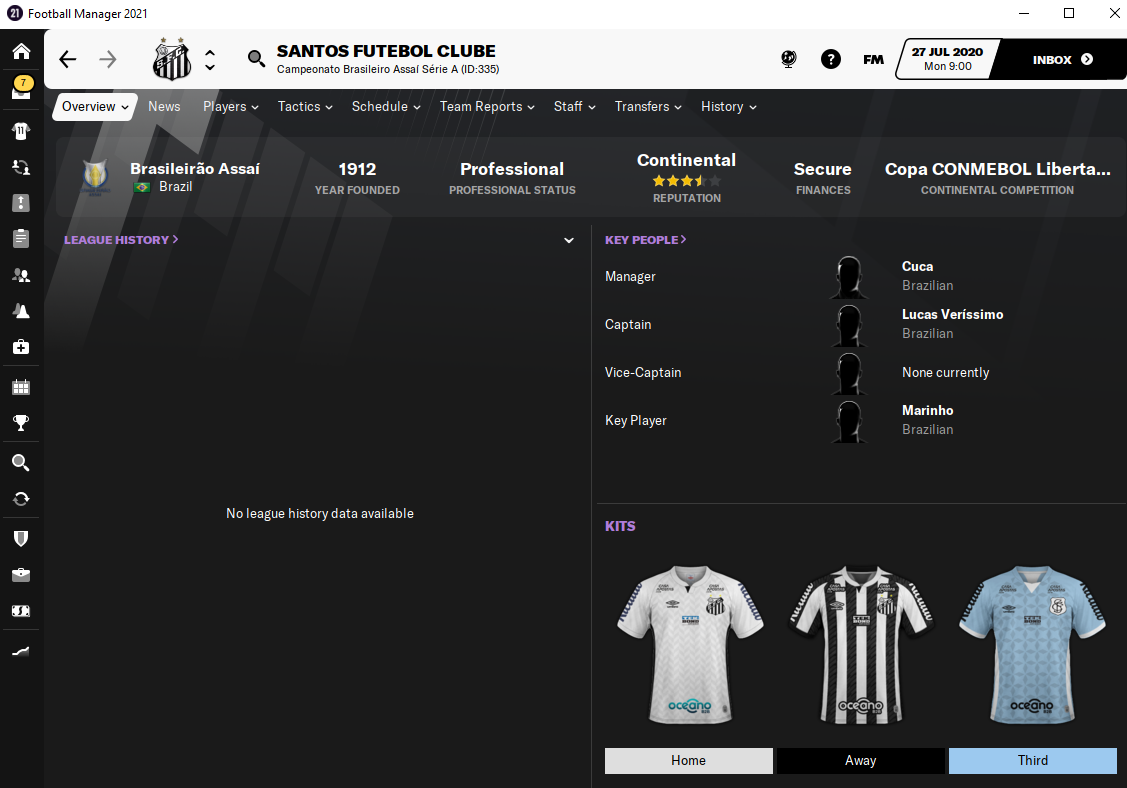Image resolution: width=1127 pixels, height=788 pixels.
Task: Collapse the League History panel chevron
Action: click(x=569, y=240)
